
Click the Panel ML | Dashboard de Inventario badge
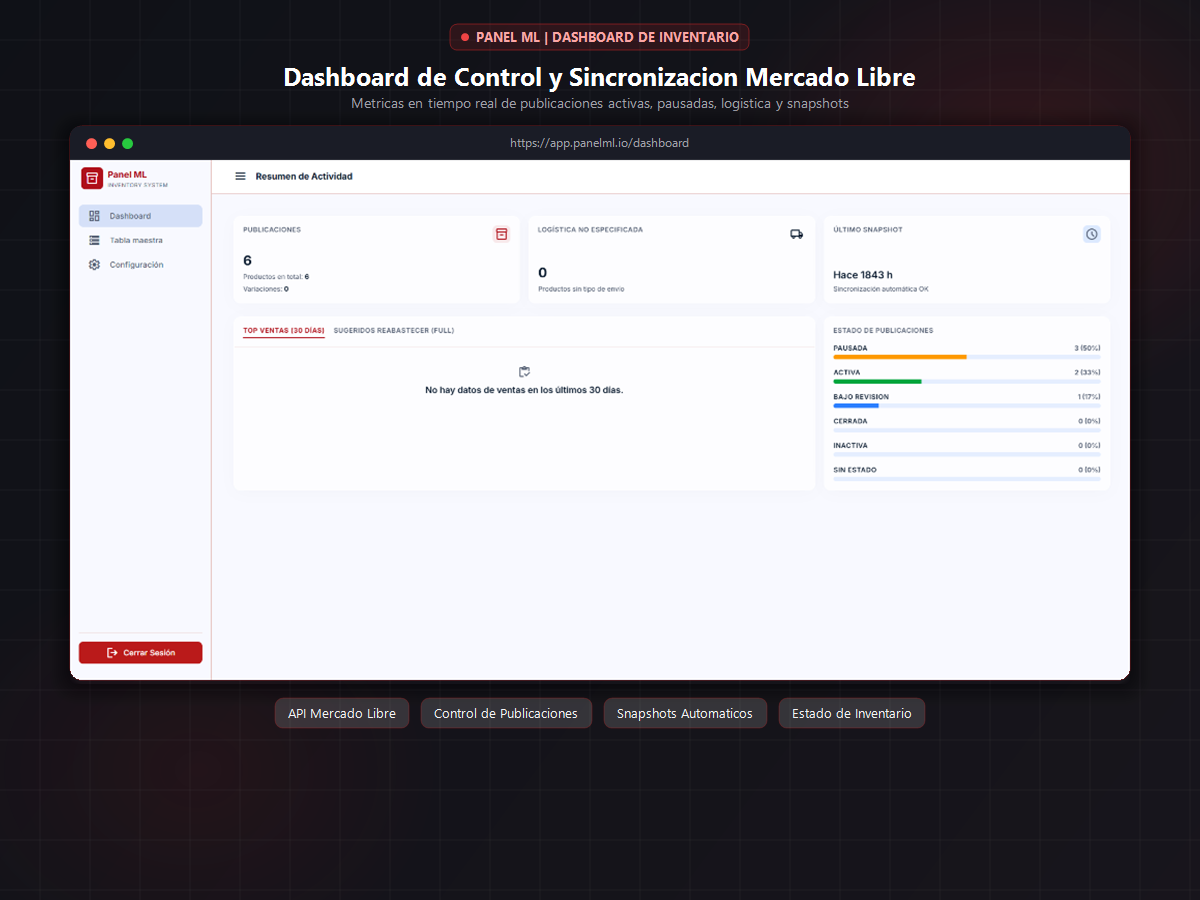[600, 37]
